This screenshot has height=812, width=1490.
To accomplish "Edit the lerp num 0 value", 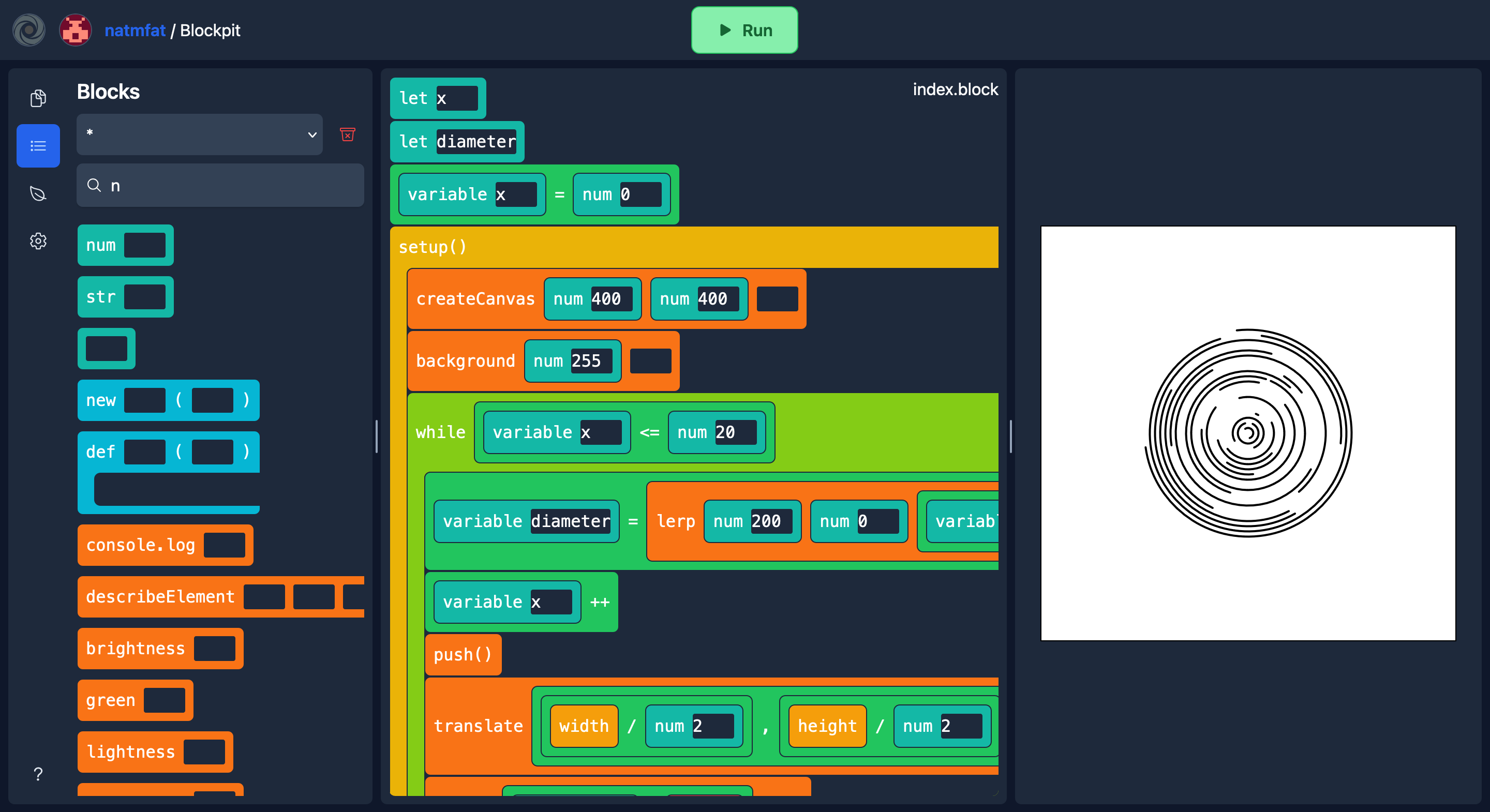I will click(878, 522).
